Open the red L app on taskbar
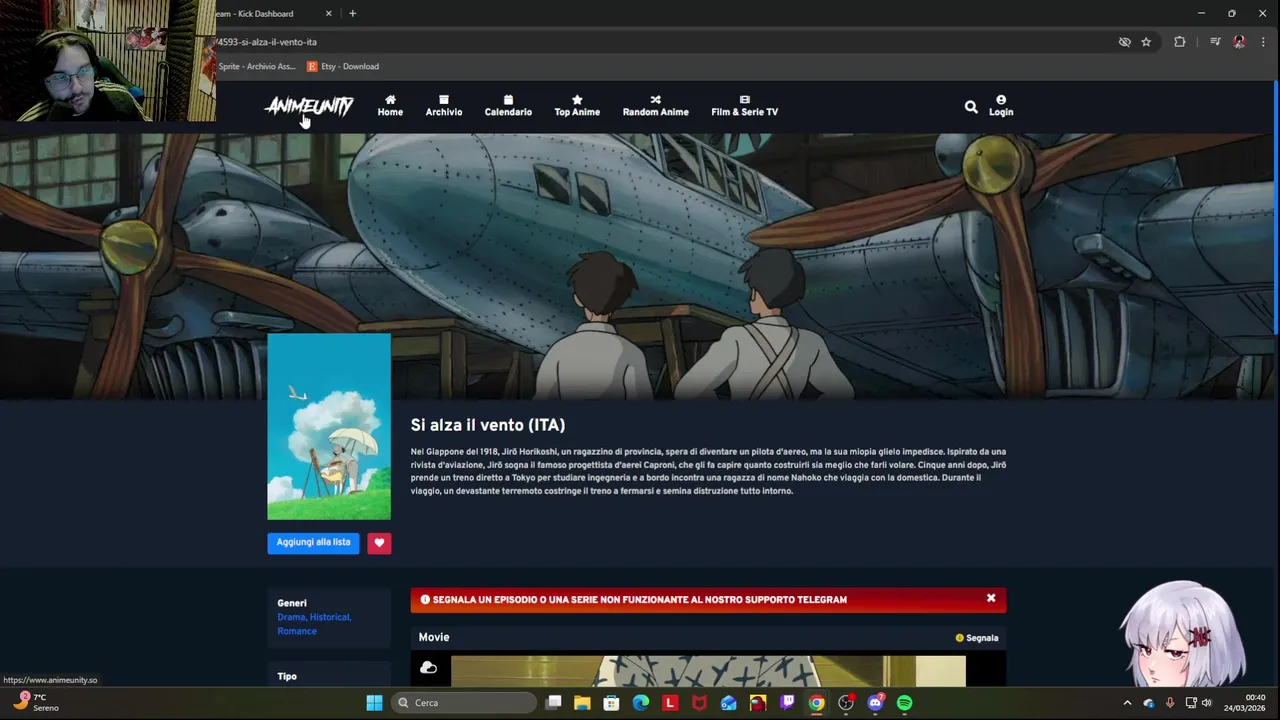Image resolution: width=1280 pixels, height=720 pixels. [x=670, y=703]
